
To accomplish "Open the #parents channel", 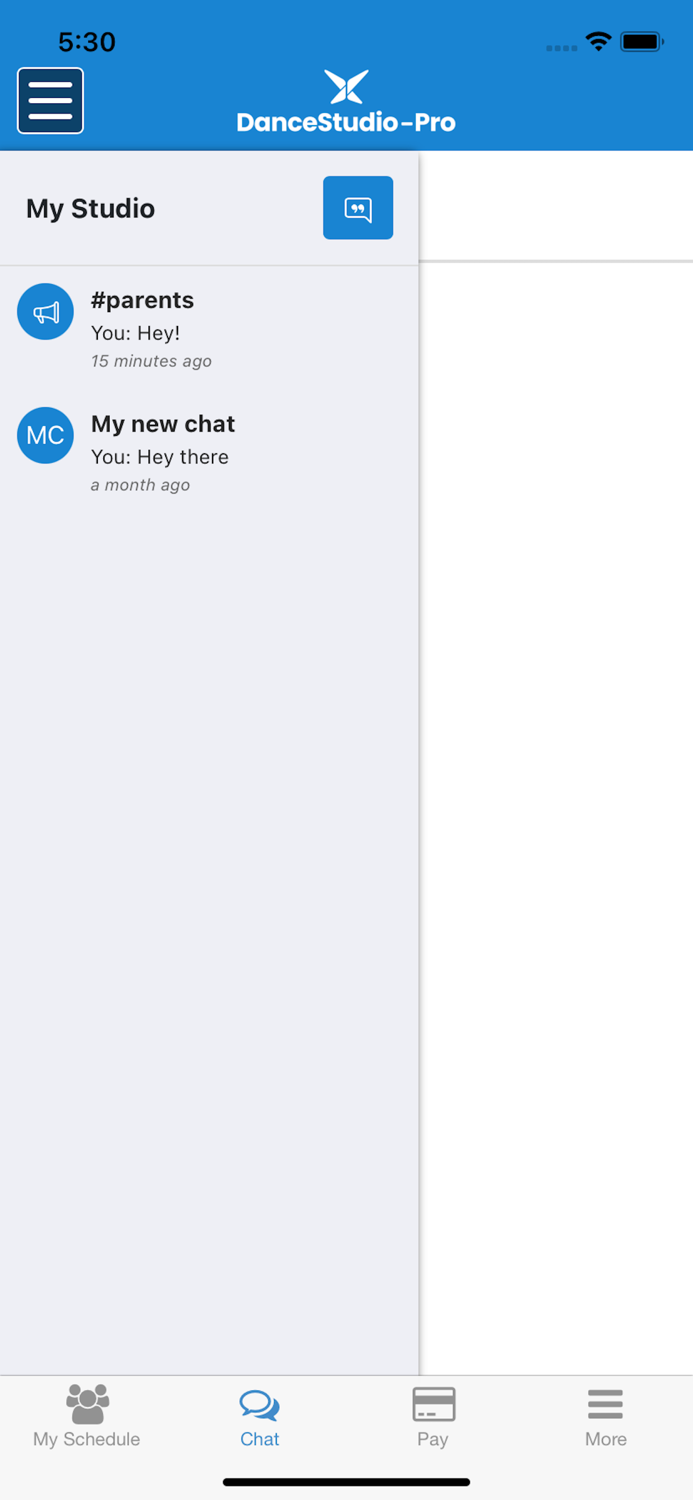I will point(209,329).
